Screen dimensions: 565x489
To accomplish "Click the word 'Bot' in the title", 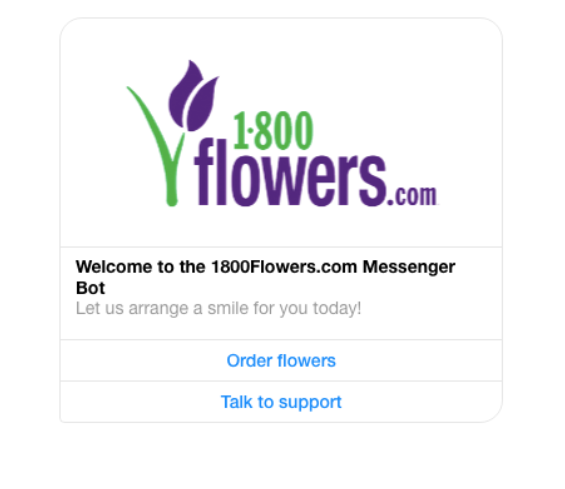I will tap(90, 288).
